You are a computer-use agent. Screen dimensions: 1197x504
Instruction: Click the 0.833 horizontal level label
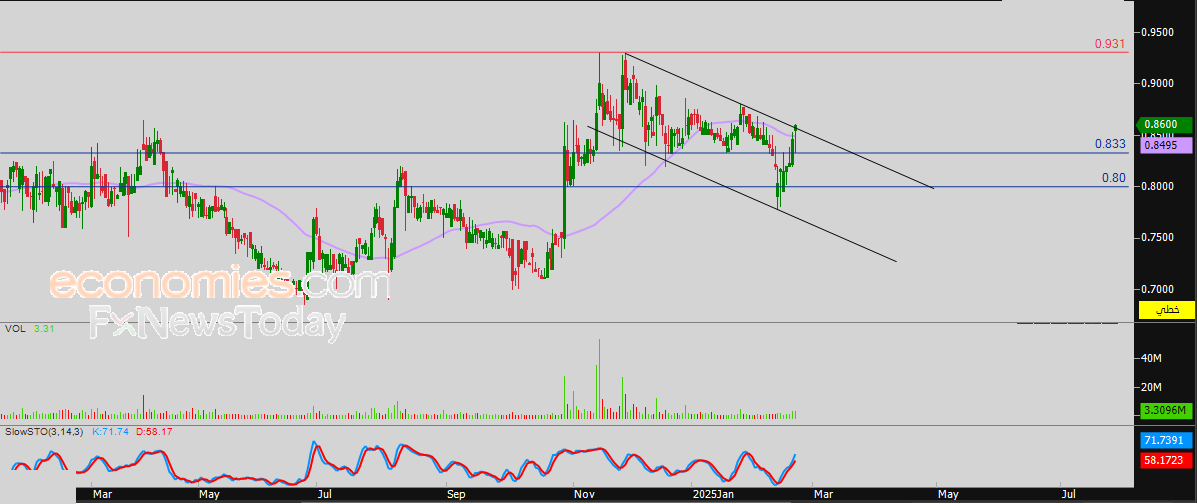pos(1110,145)
